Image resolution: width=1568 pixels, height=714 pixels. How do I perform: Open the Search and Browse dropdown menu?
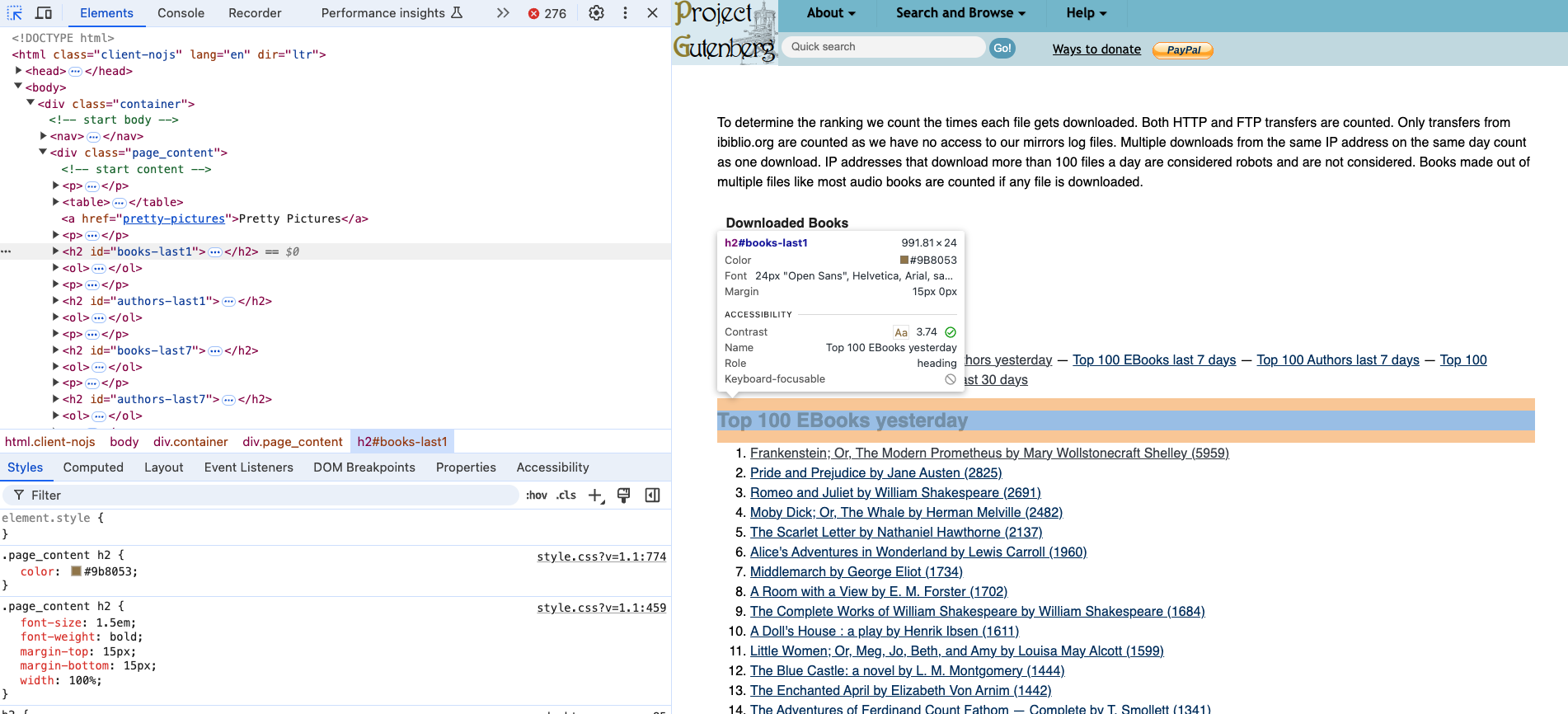click(x=960, y=13)
